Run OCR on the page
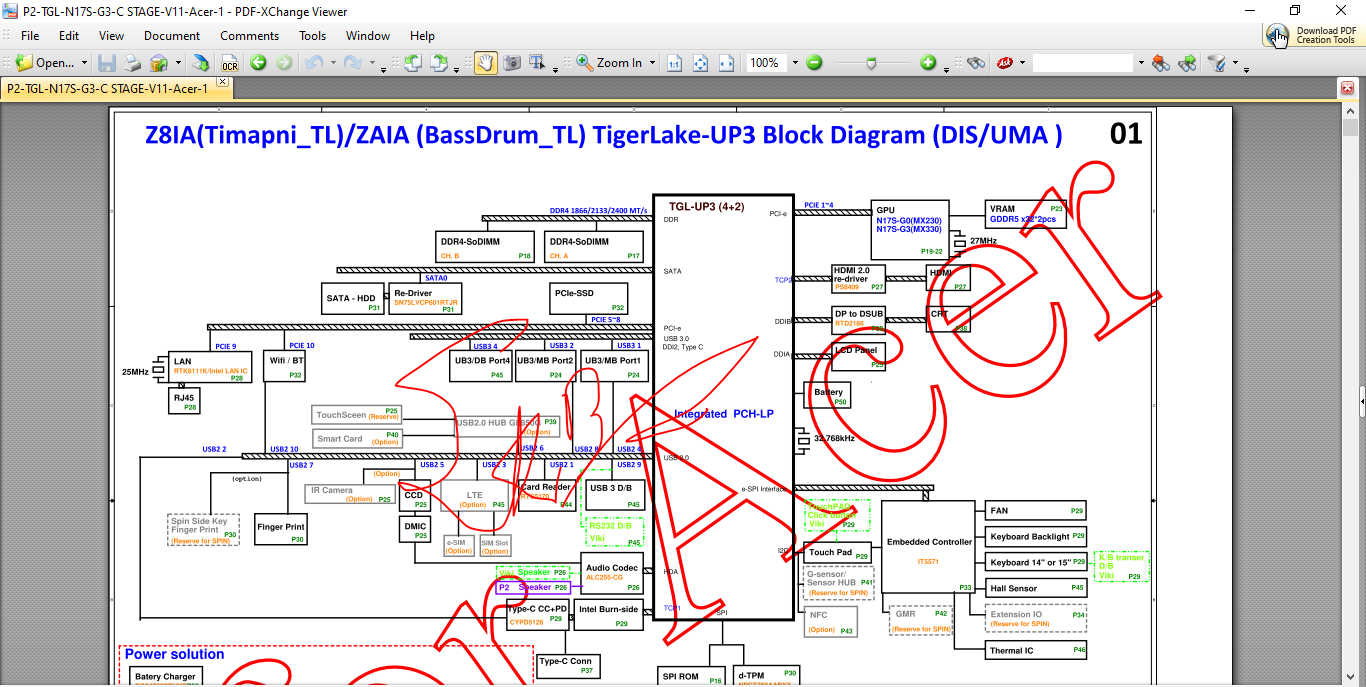 click(x=229, y=63)
